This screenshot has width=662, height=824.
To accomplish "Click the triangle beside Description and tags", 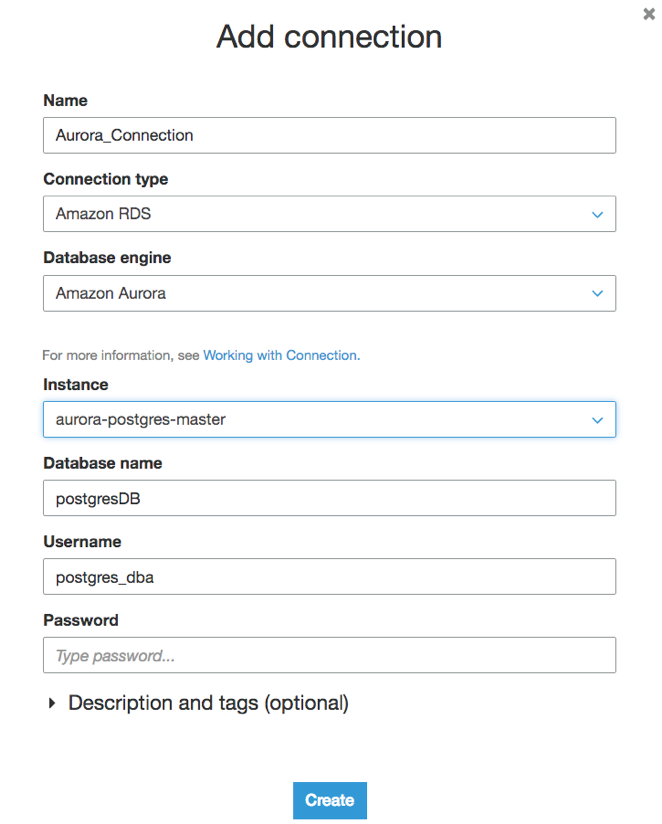I will coord(52,704).
